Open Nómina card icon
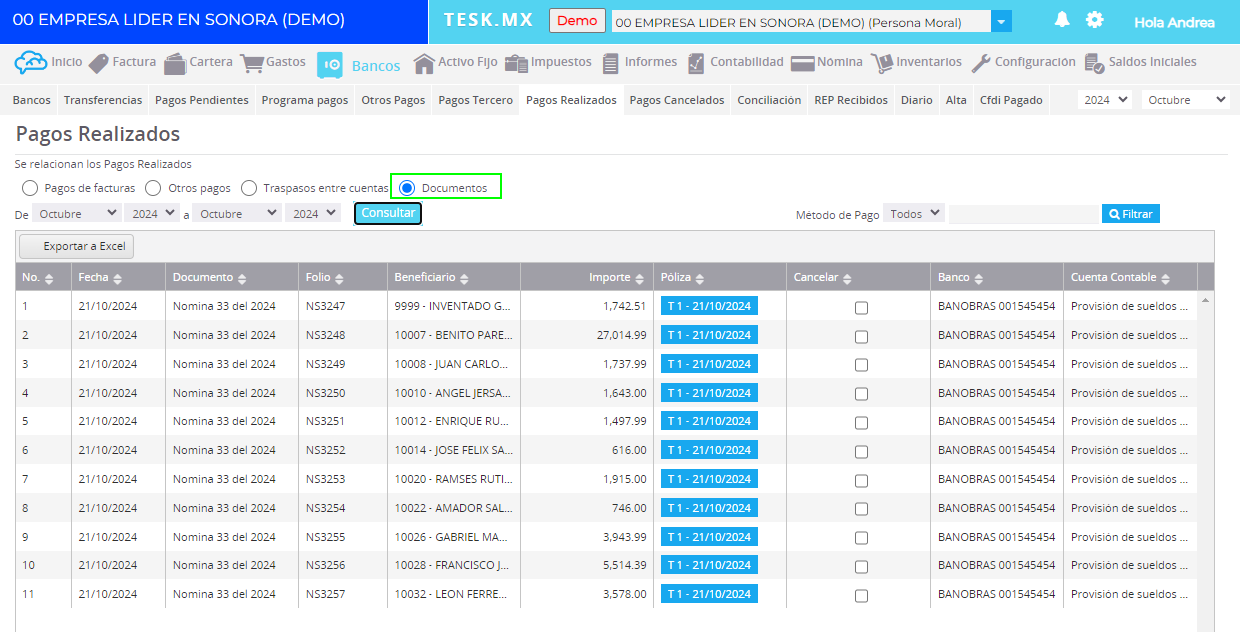Screen dimensions: 1240x632 click(x=802, y=63)
